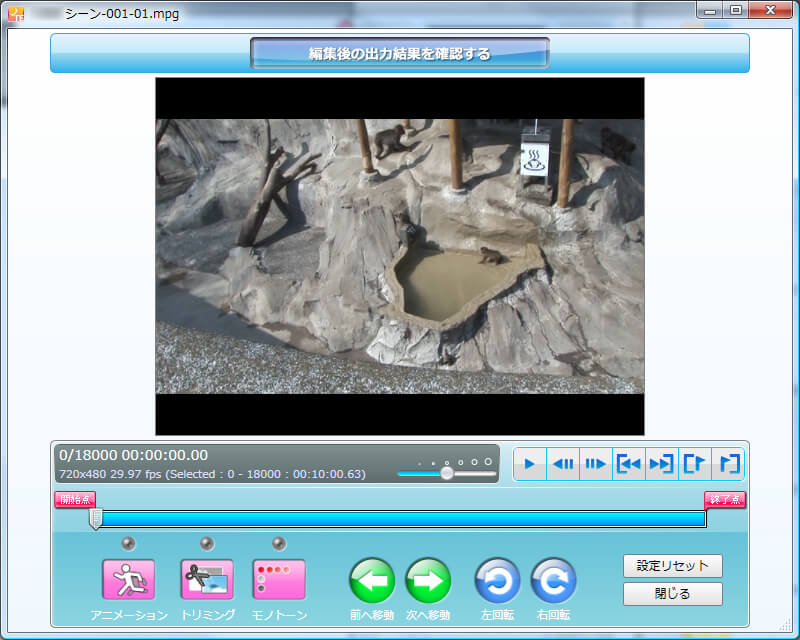Apply the モノトーン effect
The width and height of the screenshot is (800, 640).
pos(278,579)
